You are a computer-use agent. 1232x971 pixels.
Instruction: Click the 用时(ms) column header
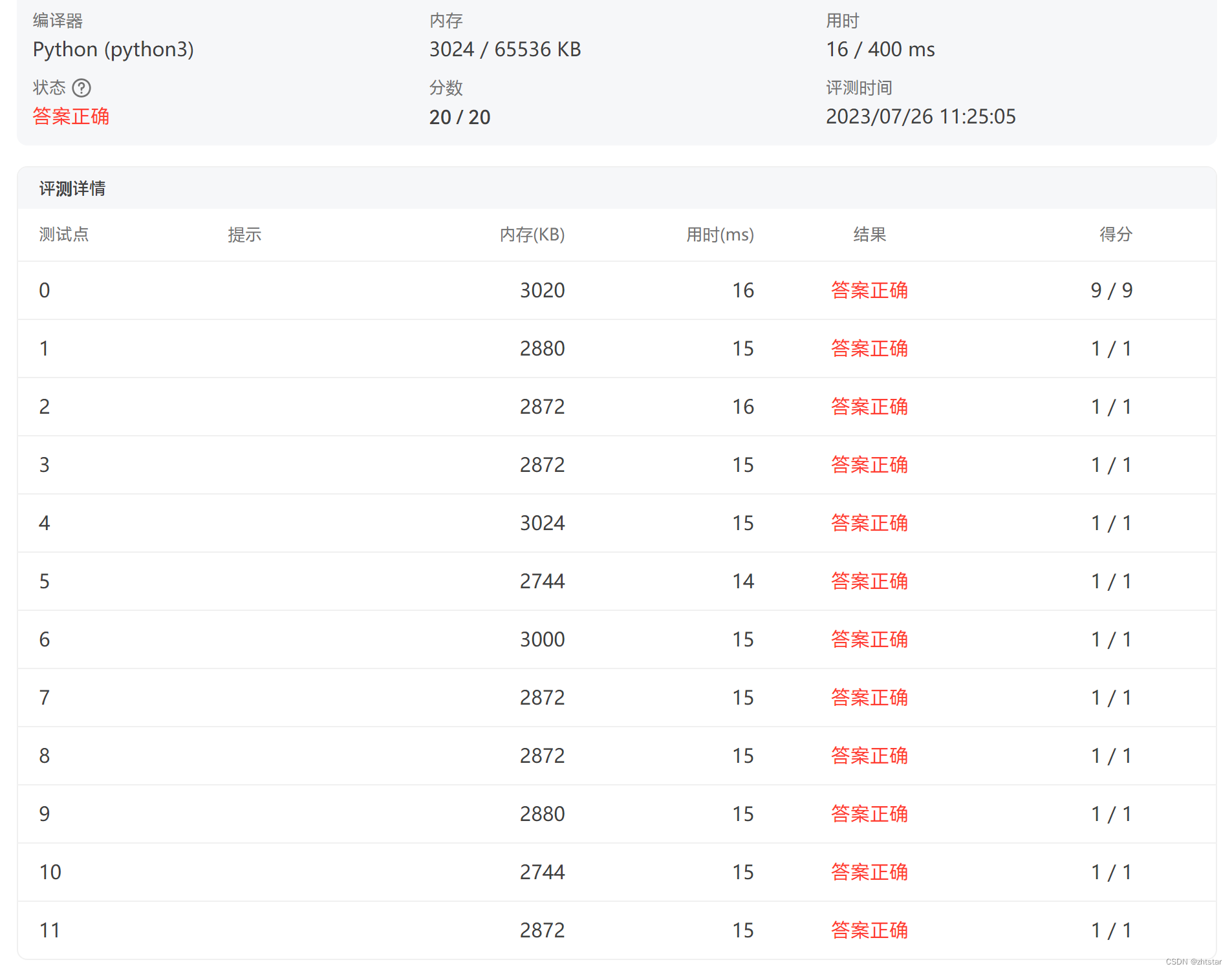[x=720, y=234]
